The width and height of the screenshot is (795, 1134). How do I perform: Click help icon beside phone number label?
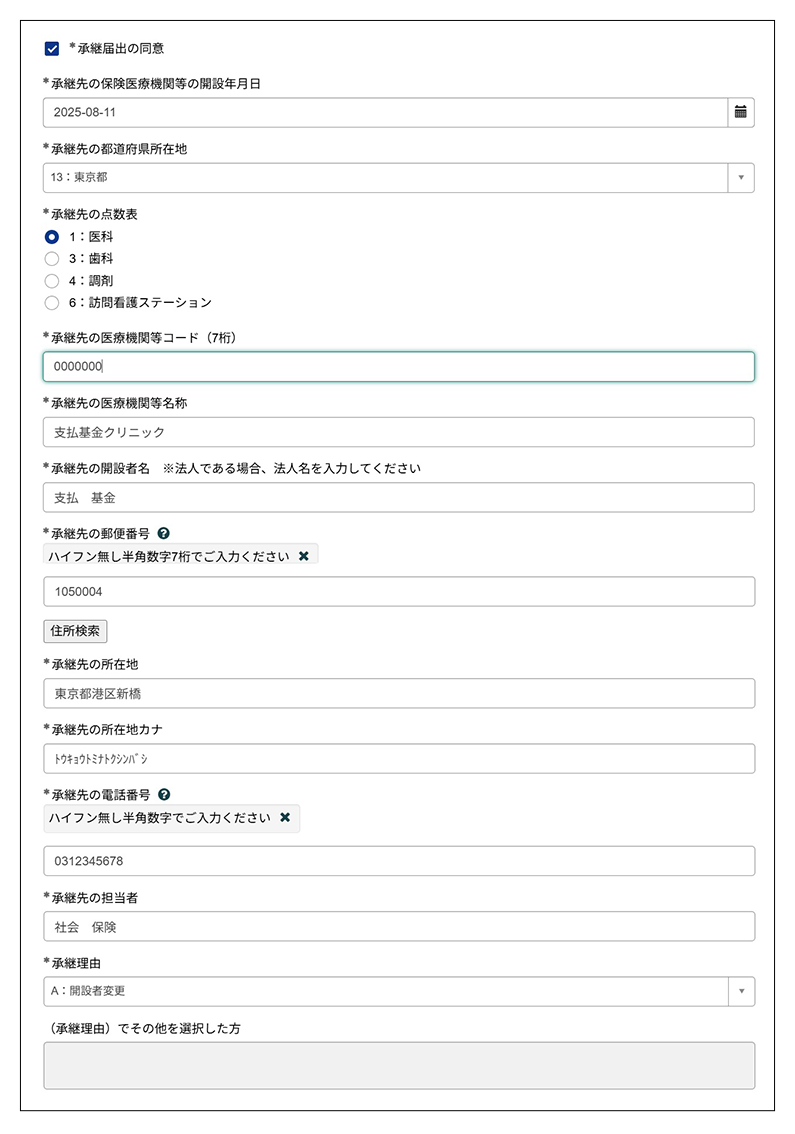pos(164,795)
